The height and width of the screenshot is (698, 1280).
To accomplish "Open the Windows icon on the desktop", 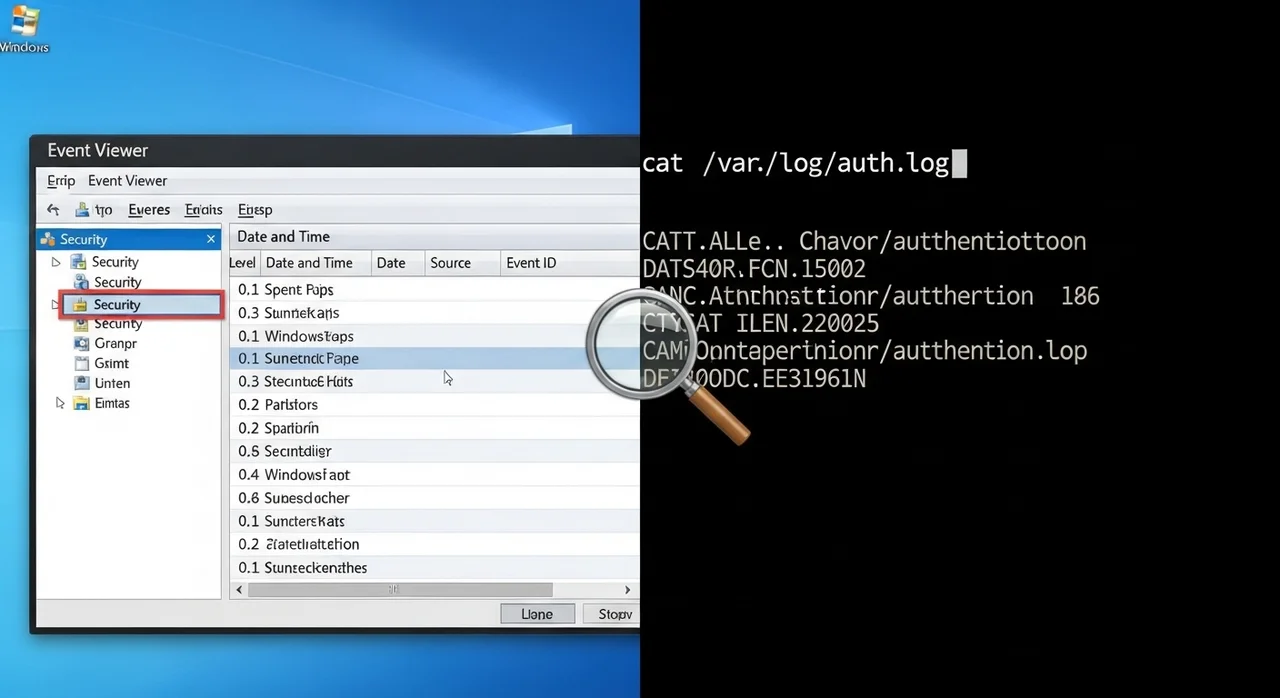I will 22,22.
